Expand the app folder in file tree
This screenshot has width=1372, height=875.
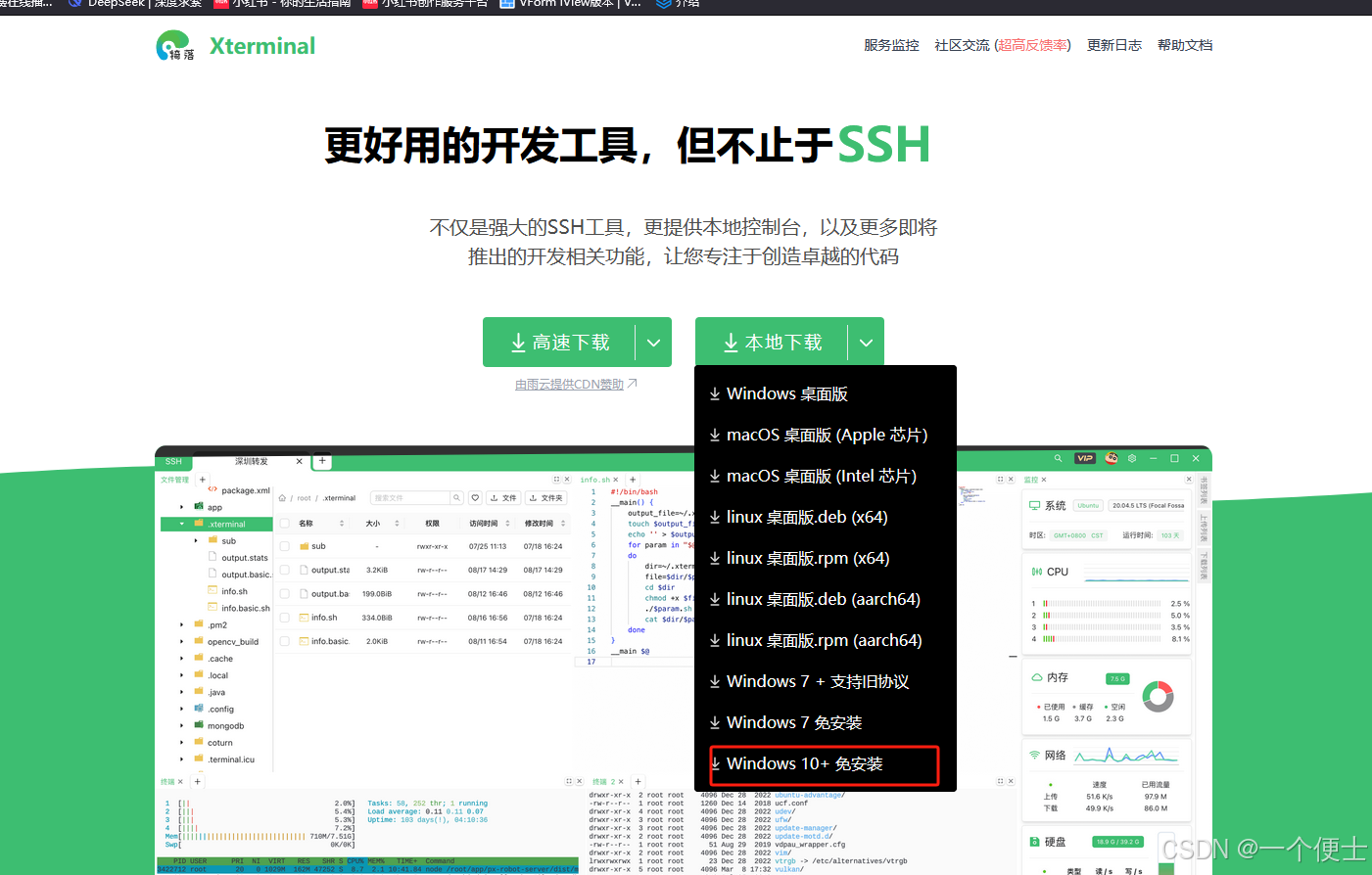[182, 507]
